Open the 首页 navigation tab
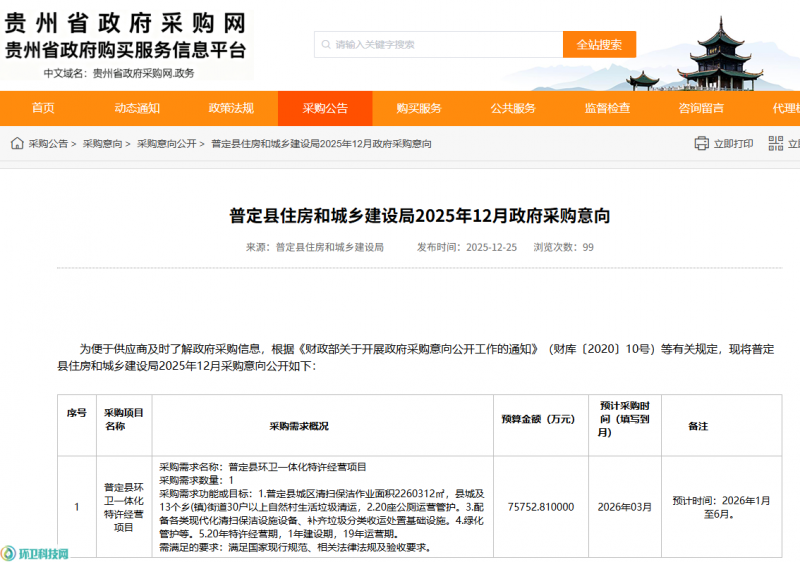The image size is (800, 562). pos(43,109)
